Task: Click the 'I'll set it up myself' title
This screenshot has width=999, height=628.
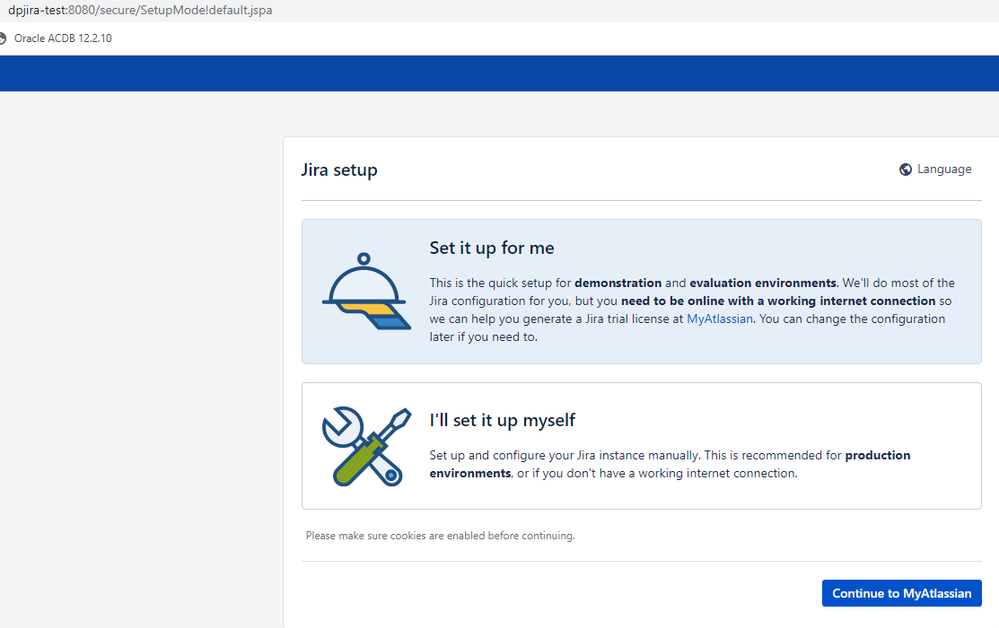Action: point(502,420)
